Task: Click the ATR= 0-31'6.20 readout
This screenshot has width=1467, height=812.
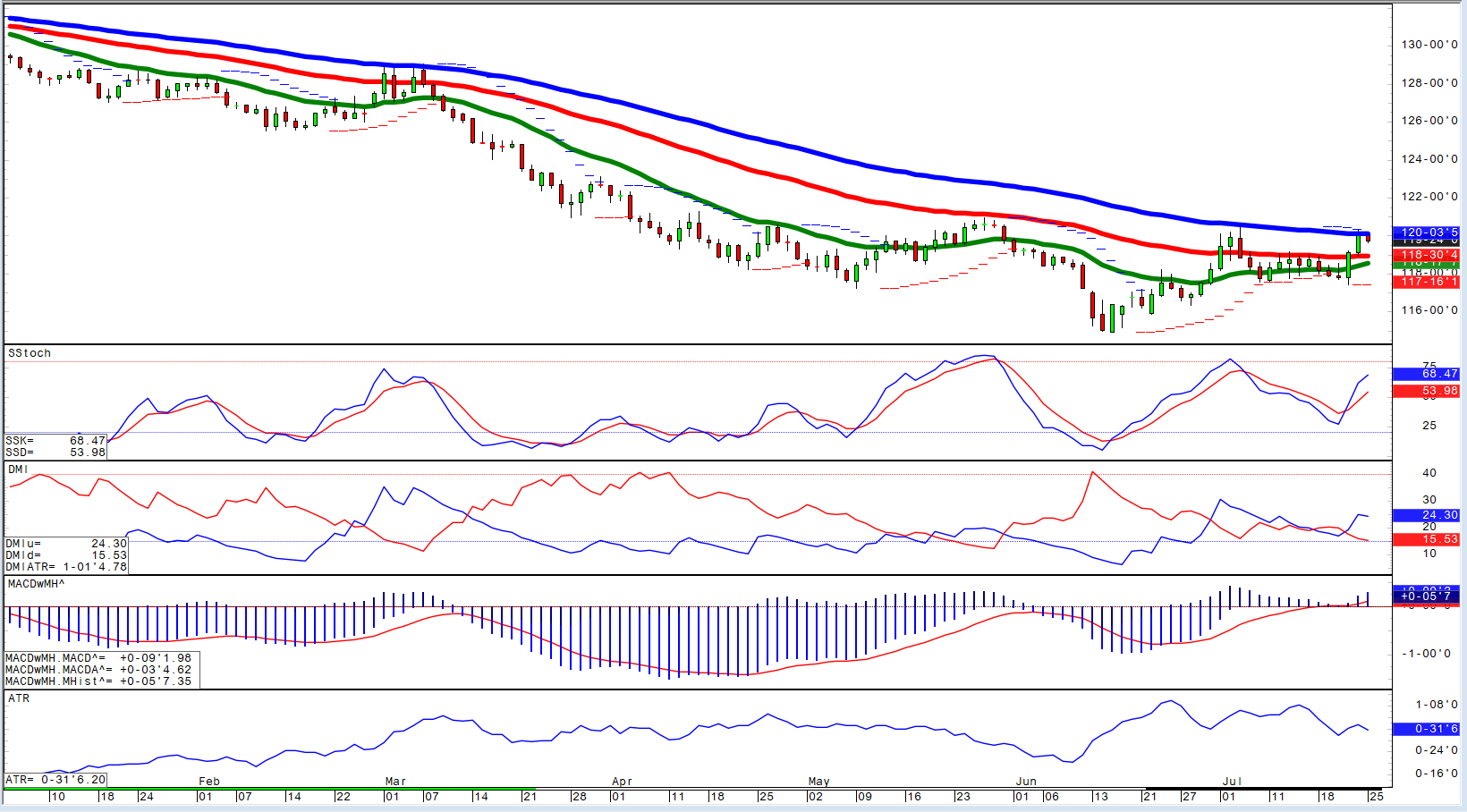Action: pyautogui.click(x=55, y=780)
